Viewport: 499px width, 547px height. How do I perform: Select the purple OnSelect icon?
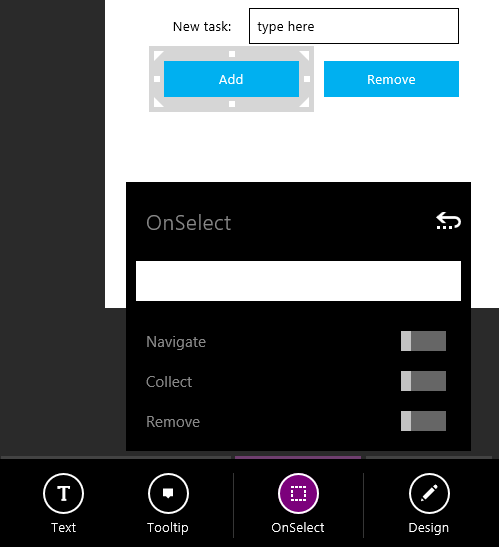coord(298,493)
